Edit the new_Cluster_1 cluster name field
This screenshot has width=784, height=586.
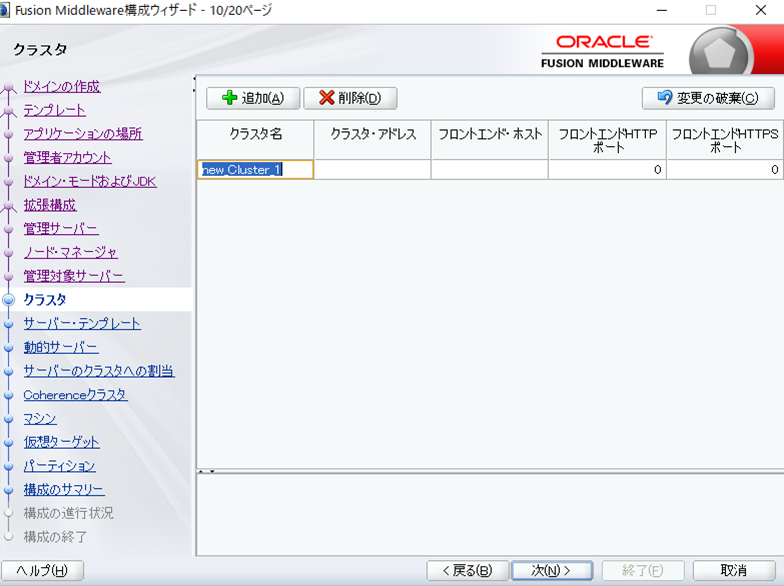click(x=256, y=170)
